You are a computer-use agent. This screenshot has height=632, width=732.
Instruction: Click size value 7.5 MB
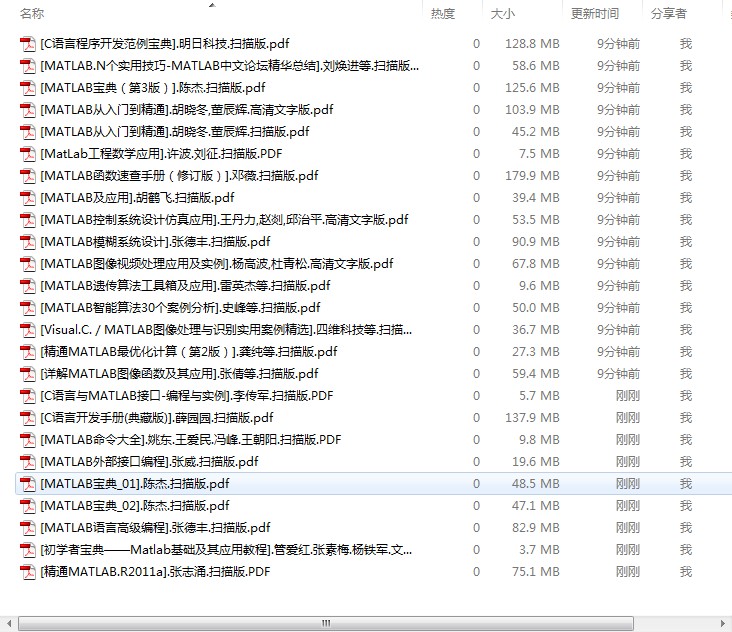pos(539,154)
